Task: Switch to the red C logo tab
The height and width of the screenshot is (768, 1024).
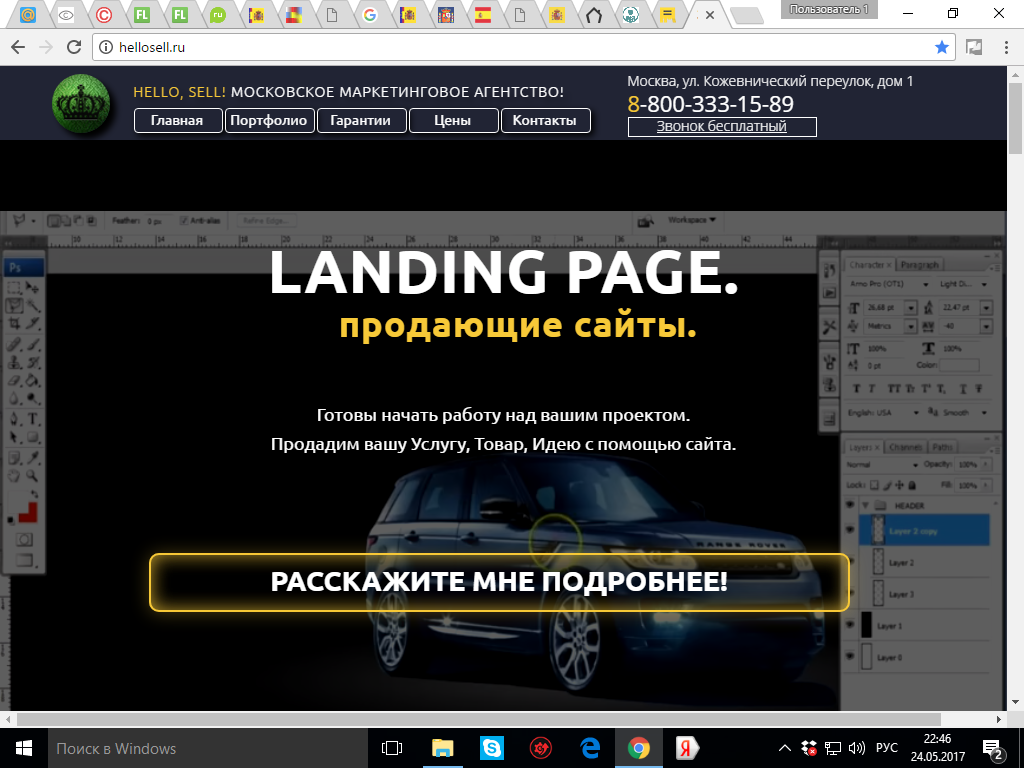Action: pos(103,15)
